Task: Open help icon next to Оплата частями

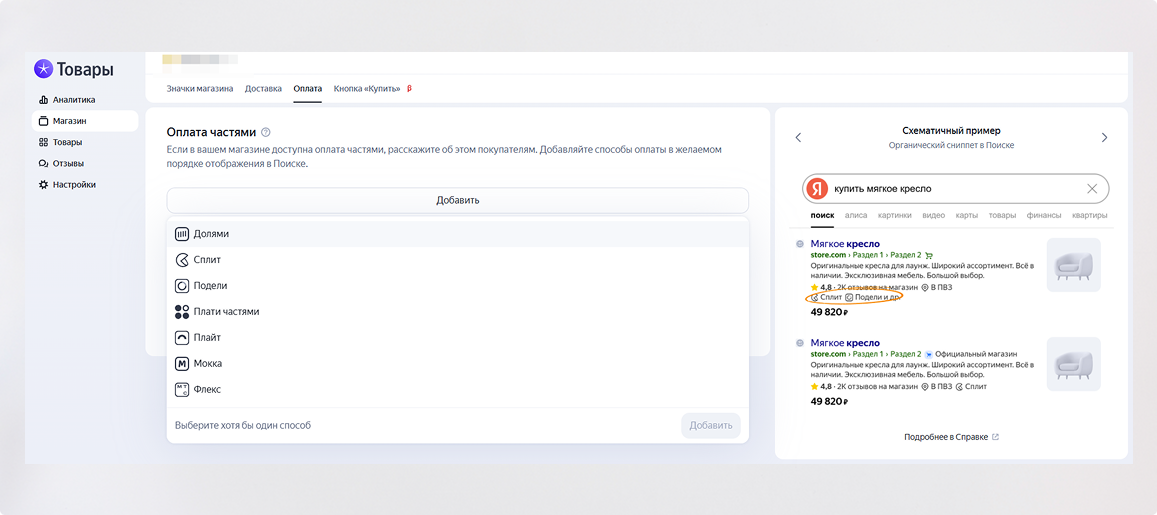Action: (266, 132)
